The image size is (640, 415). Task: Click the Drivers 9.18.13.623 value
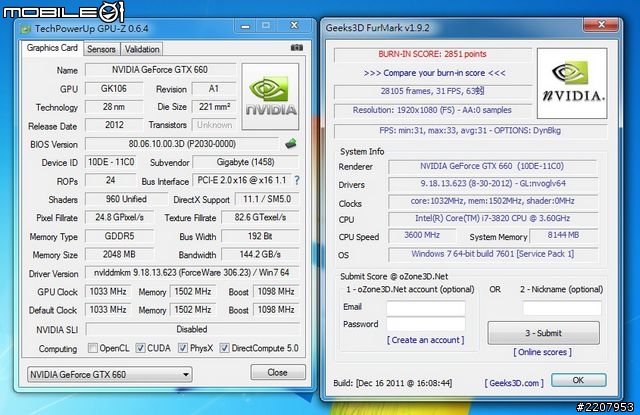pos(492,184)
